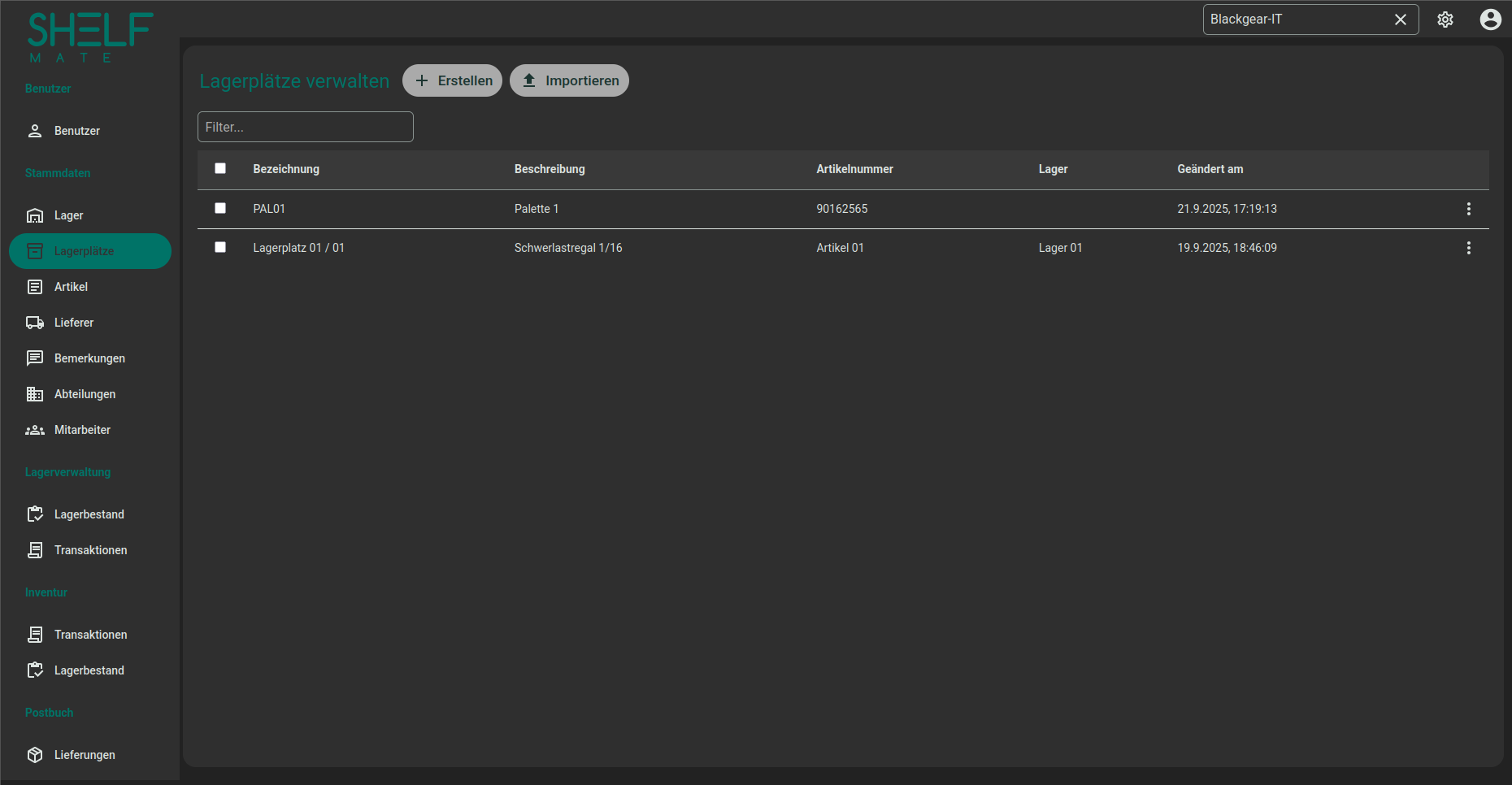Navigate to Artikel in the sidebar

pos(71,287)
